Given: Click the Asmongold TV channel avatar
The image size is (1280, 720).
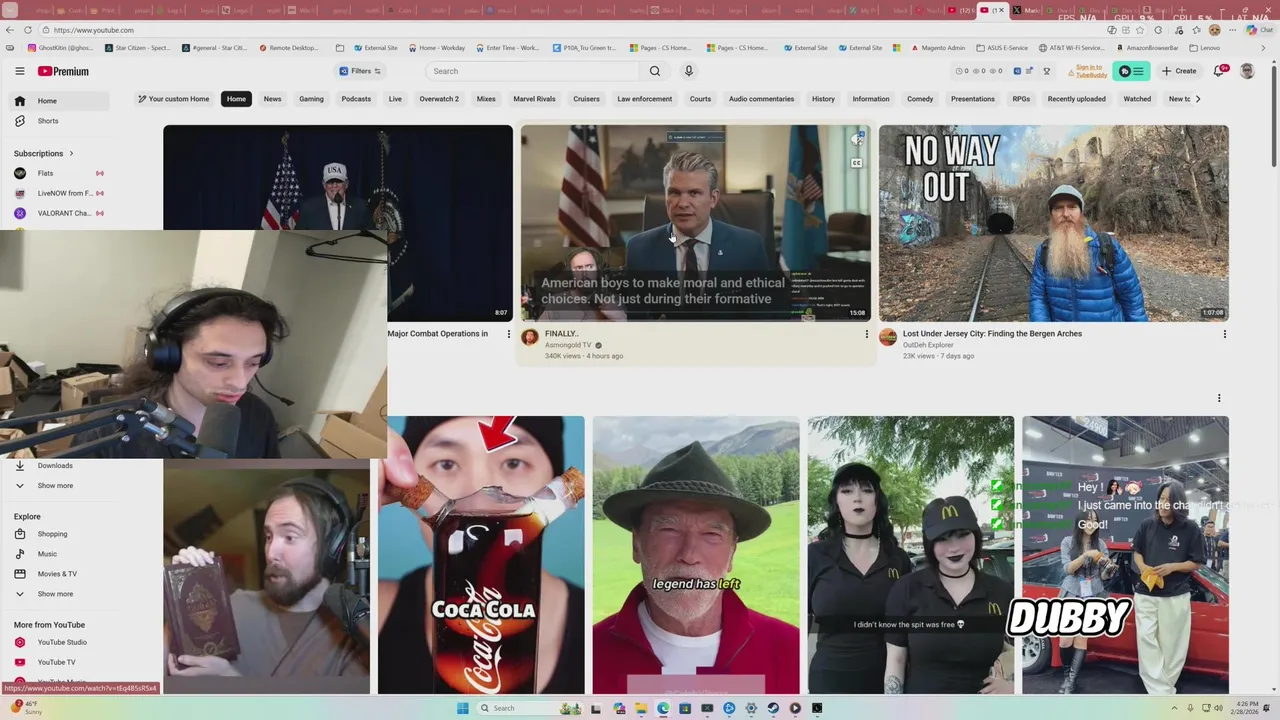Looking at the screenshot, I should click(x=530, y=337).
